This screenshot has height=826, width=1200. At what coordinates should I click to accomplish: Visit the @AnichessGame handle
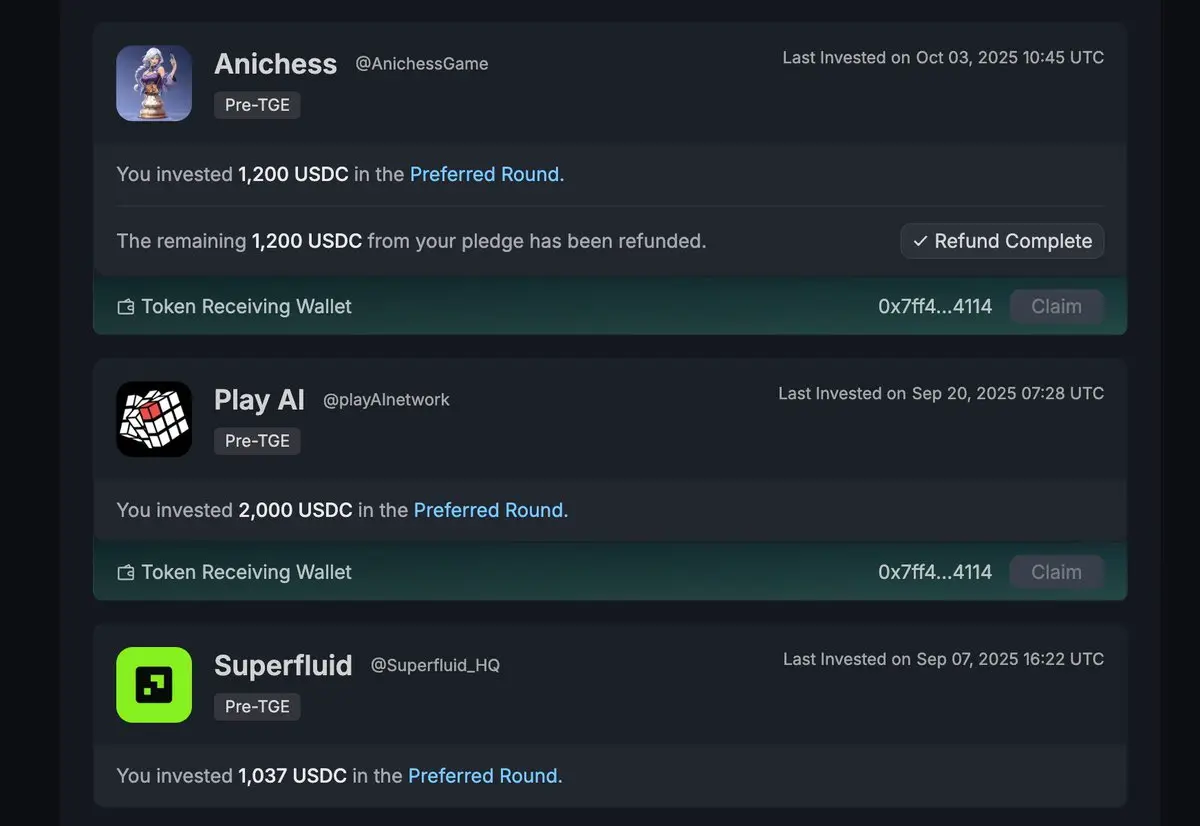coord(422,64)
